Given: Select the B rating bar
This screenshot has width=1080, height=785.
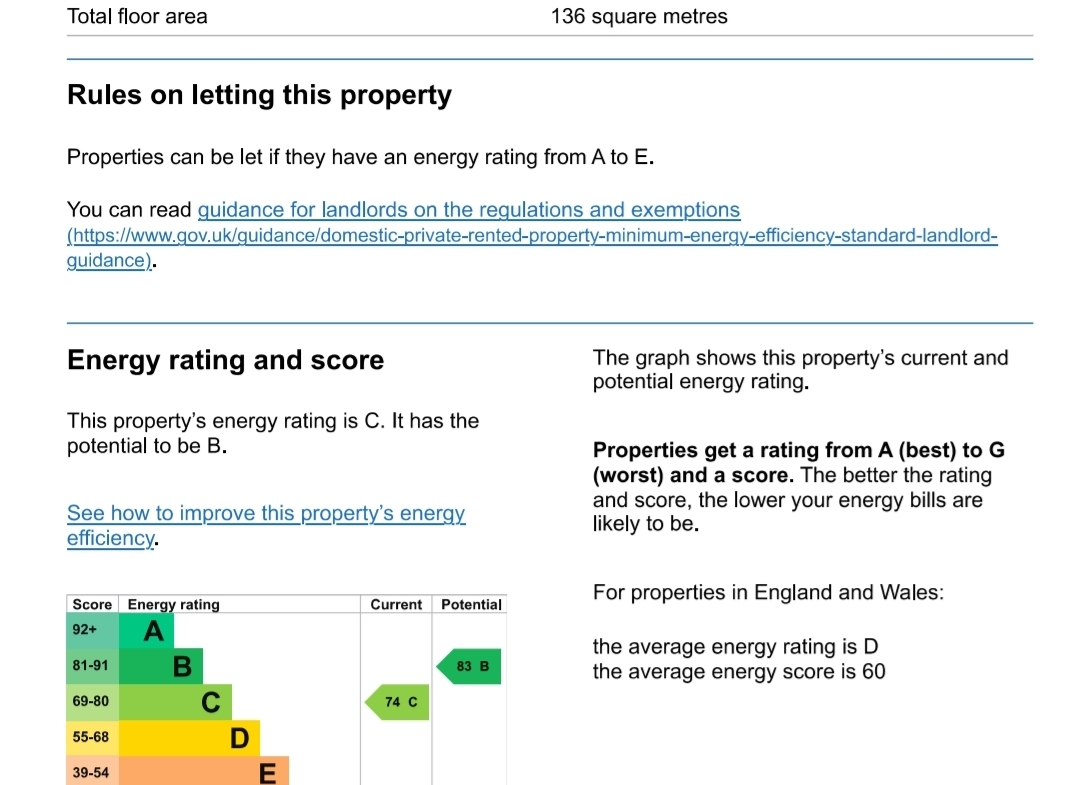Looking at the screenshot, I should (x=162, y=666).
